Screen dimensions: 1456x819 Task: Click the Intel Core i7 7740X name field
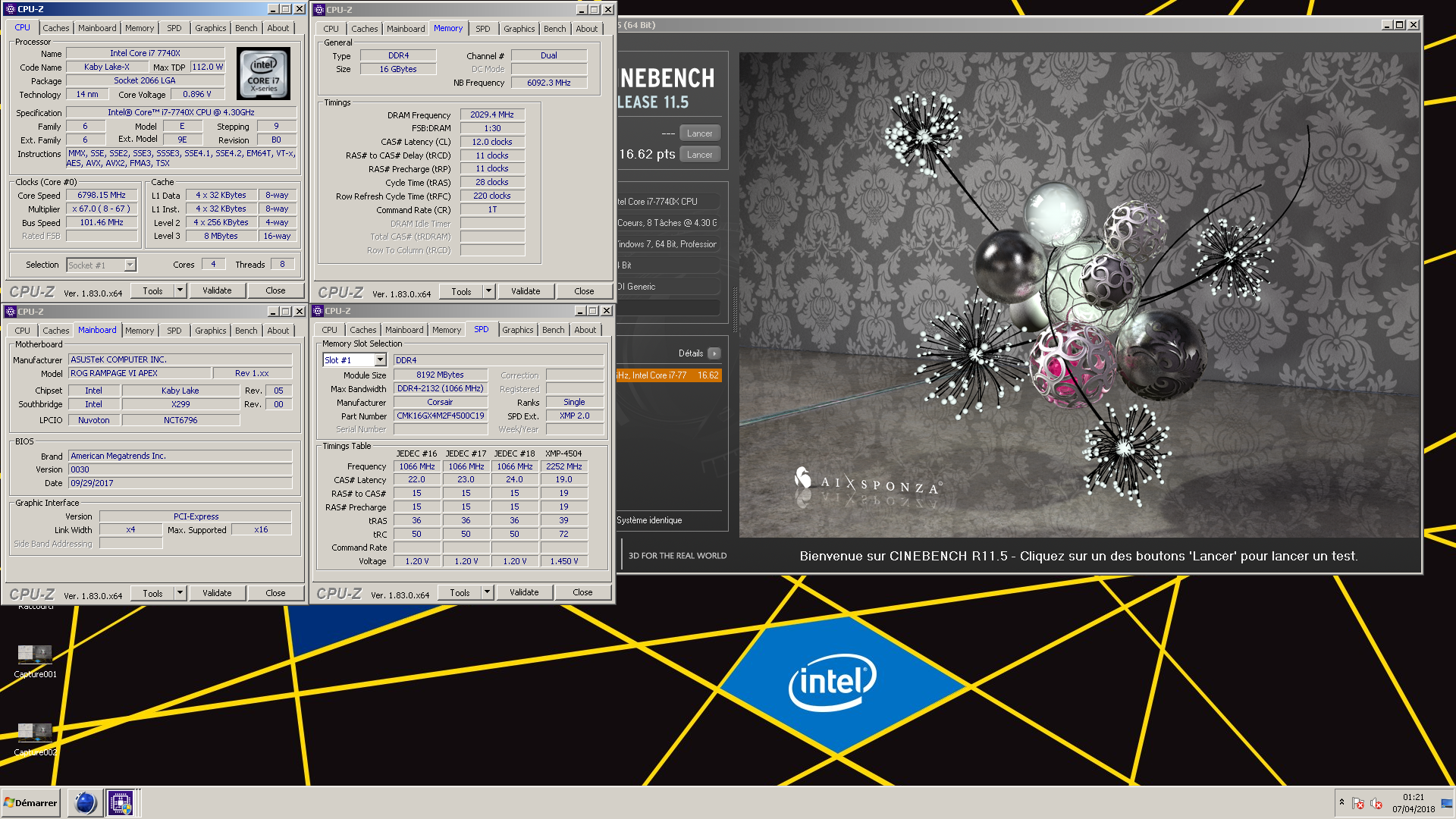(145, 53)
